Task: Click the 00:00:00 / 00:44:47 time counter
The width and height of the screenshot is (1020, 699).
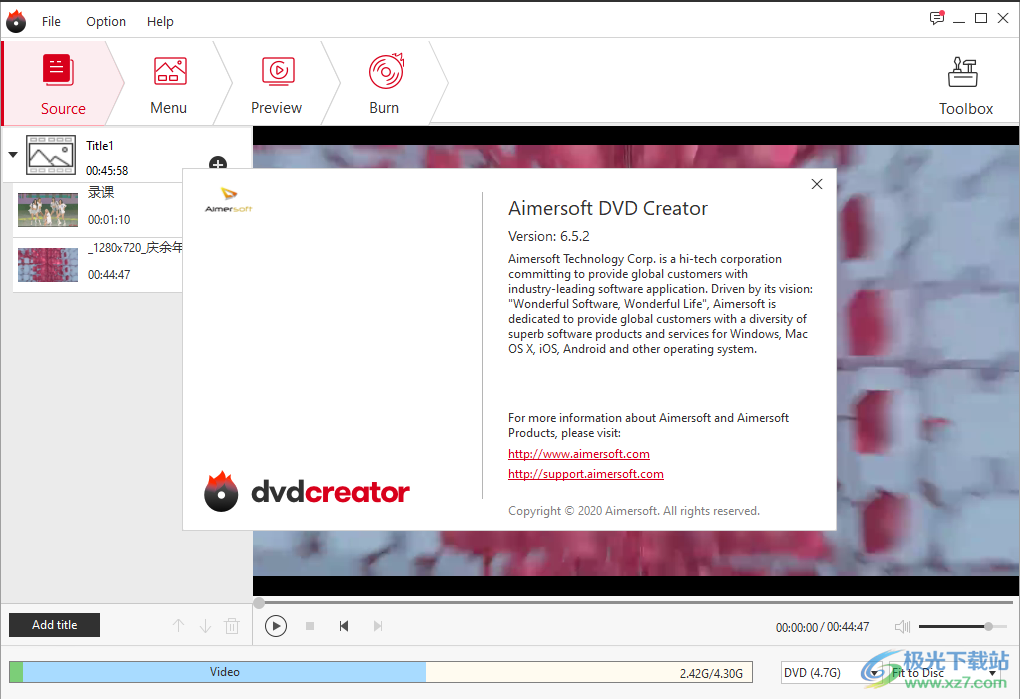Action: (x=822, y=627)
